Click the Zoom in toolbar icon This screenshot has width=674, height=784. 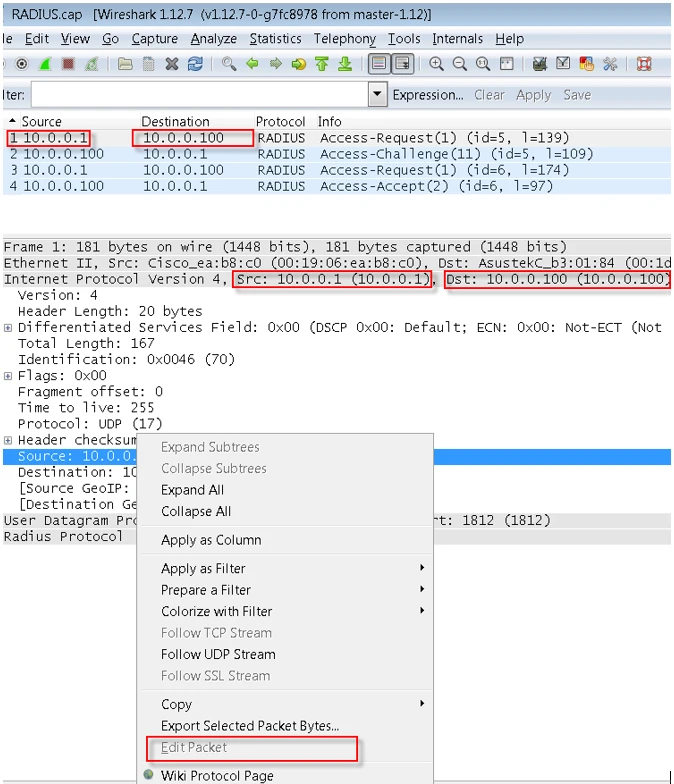[437, 64]
